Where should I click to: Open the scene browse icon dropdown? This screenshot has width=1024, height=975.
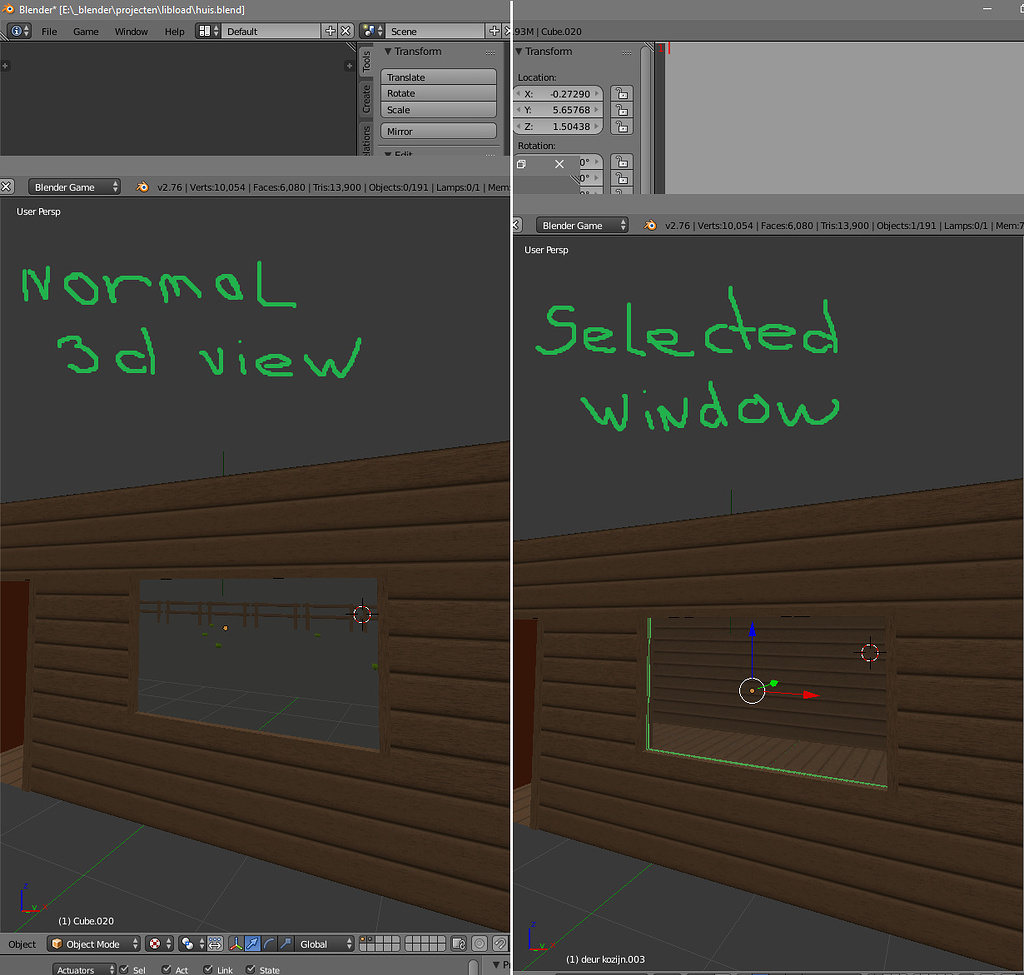[372, 31]
